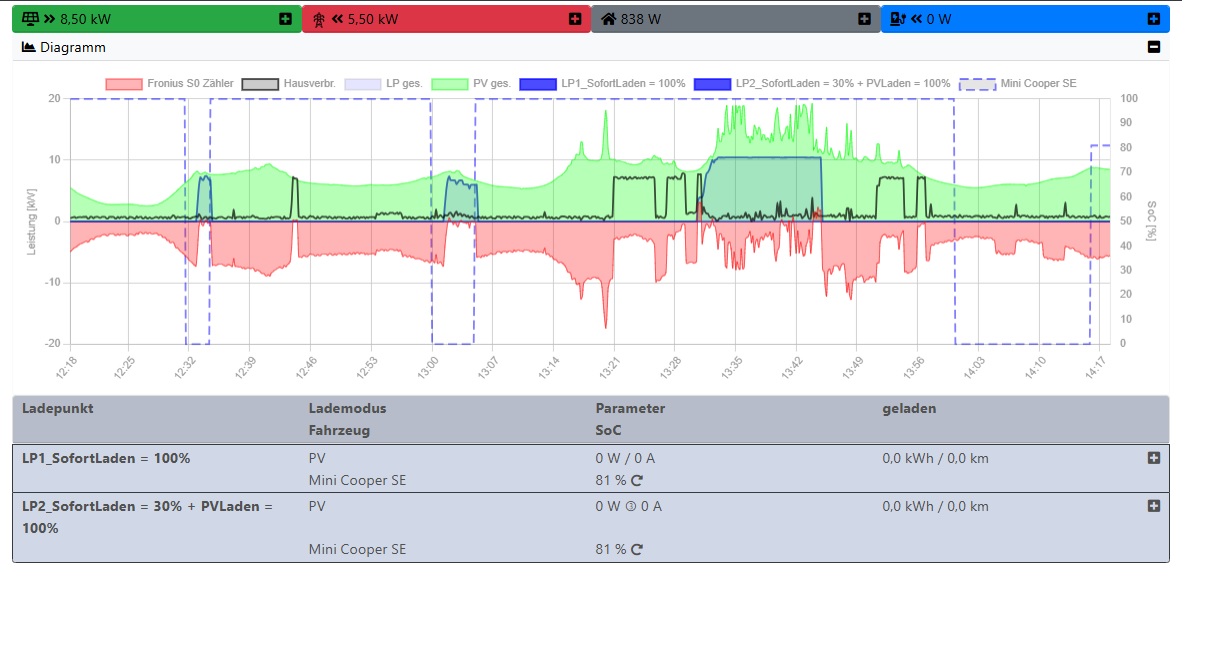Click the LP1_SofortLaden = 100% charge point name

click(106, 458)
